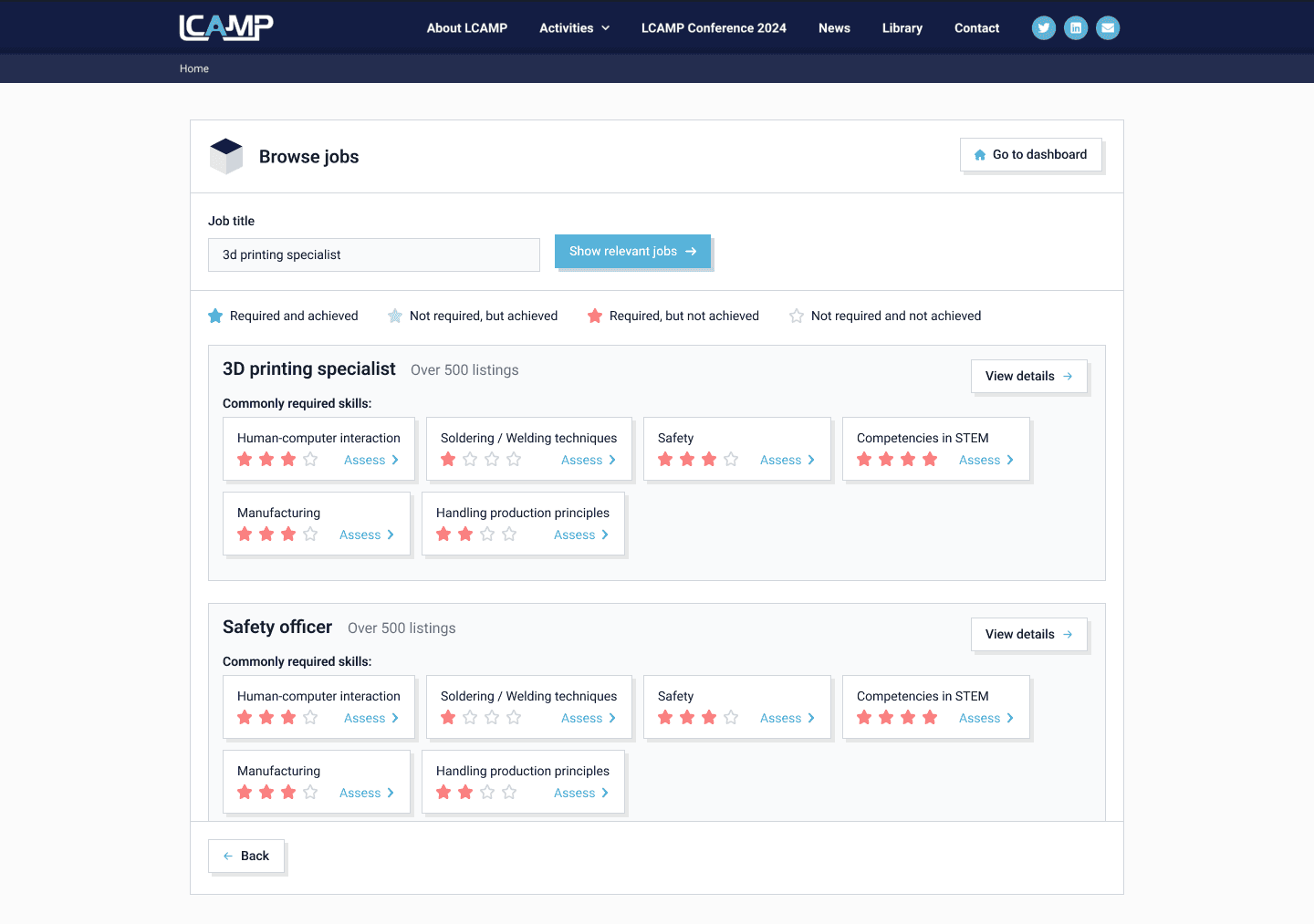Screen dimensions: 1314x924
Task: Click arrow icon on Safety officer View details
Action: point(1068,634)
